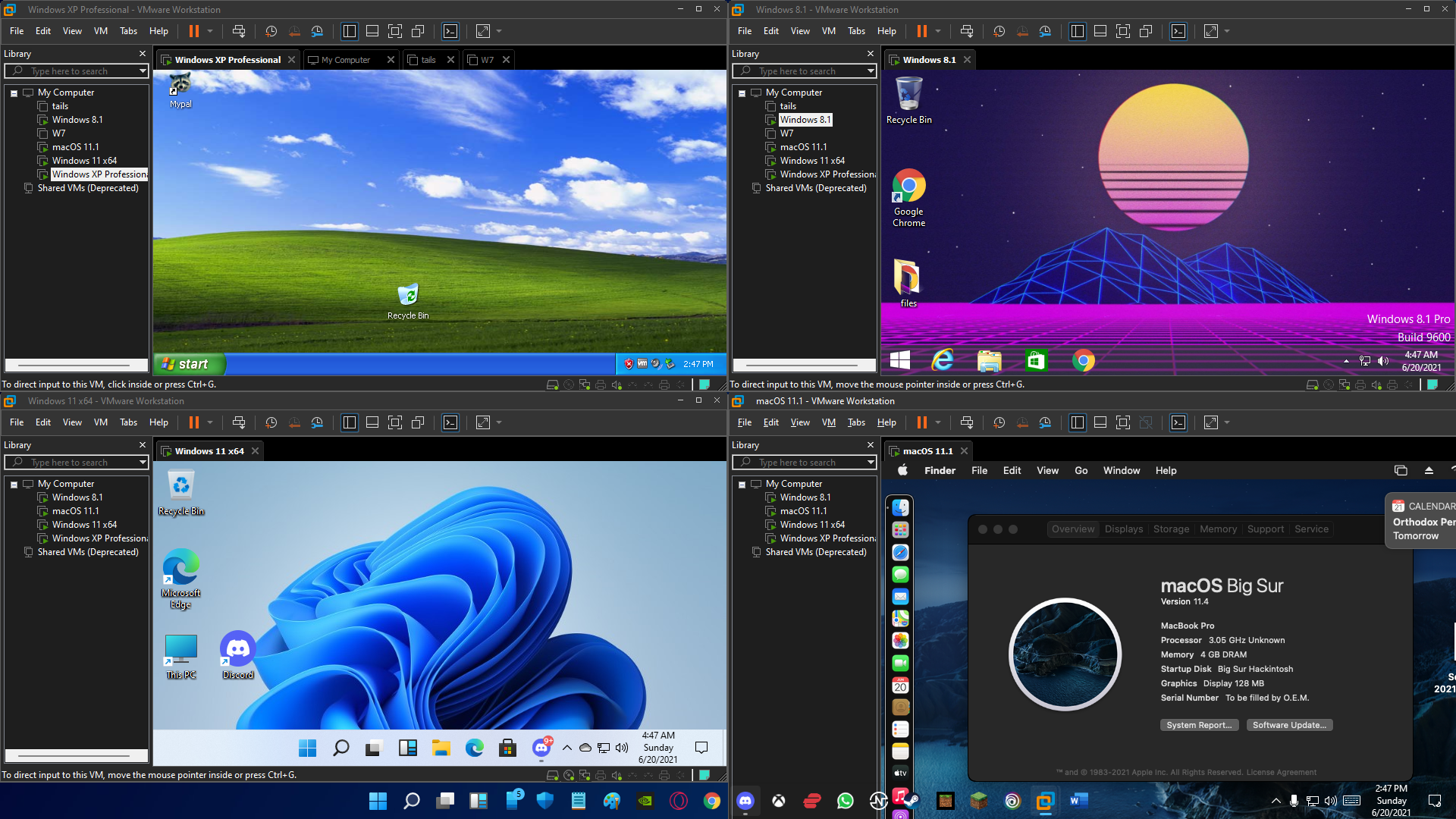Launch Google Chrome from the Windows 8.1 desktop
1456x819 pixels.
(x=908, y=186)
